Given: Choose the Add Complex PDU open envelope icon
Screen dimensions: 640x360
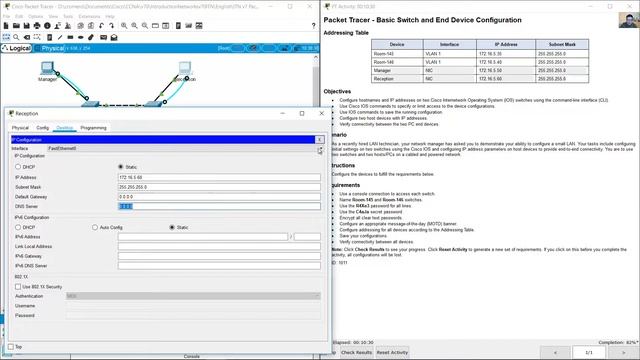Looking at the screenshot, I should [x=114, y=37].
